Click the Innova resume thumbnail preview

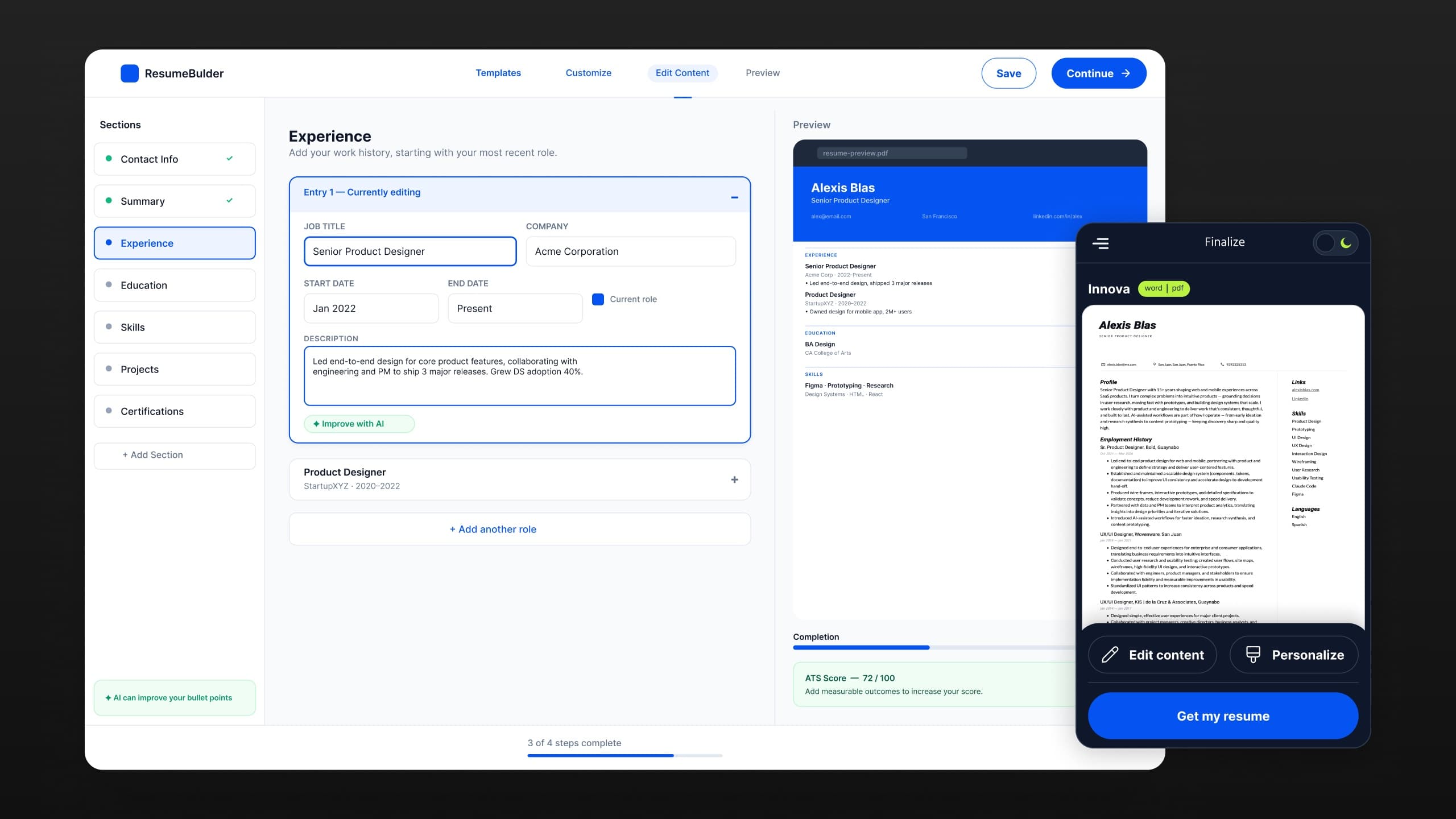tap(1223, 466)
